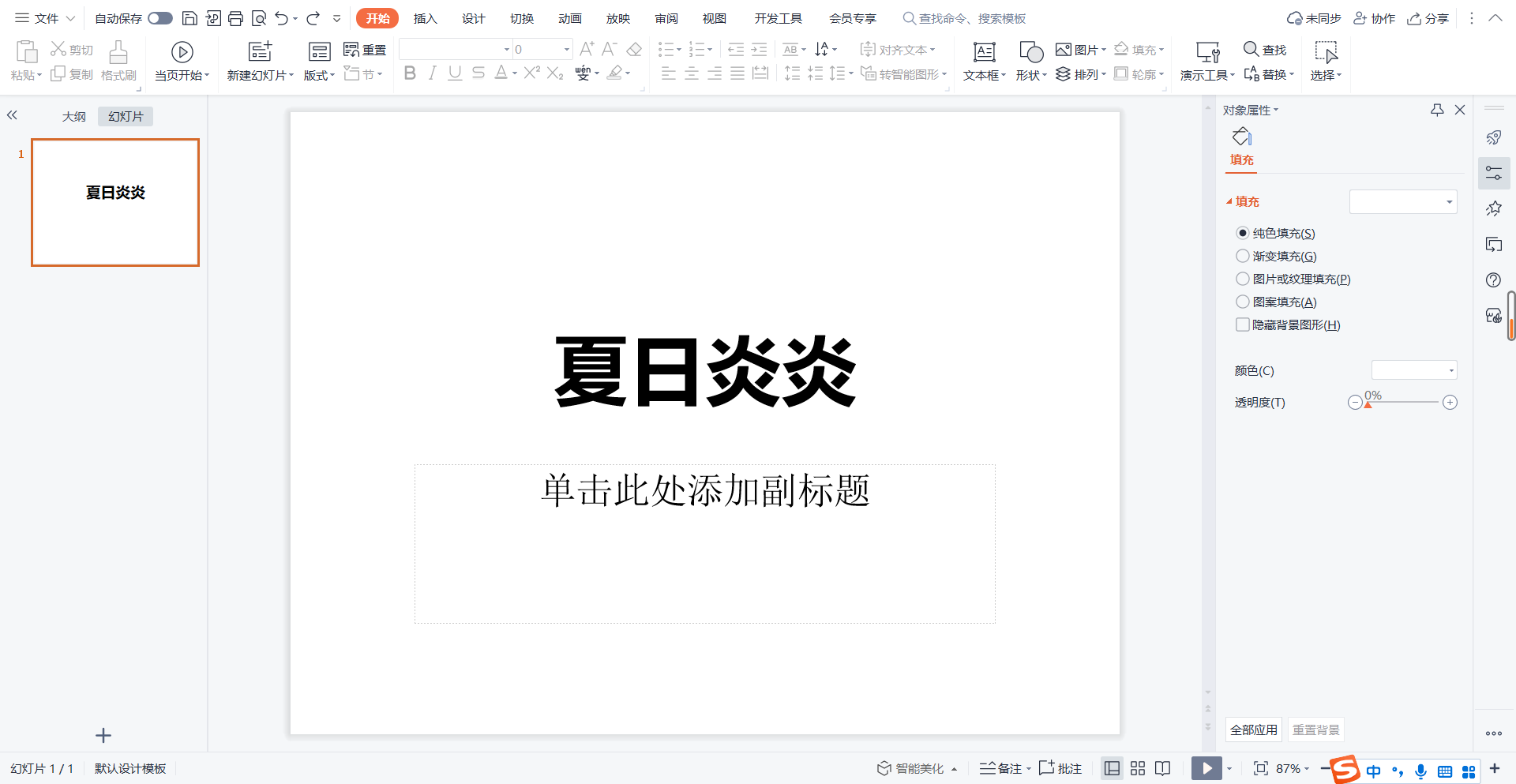Open the zoom percentage 87% dropdown
The width and height of the screenshot is (1516, 784).
1293,768
